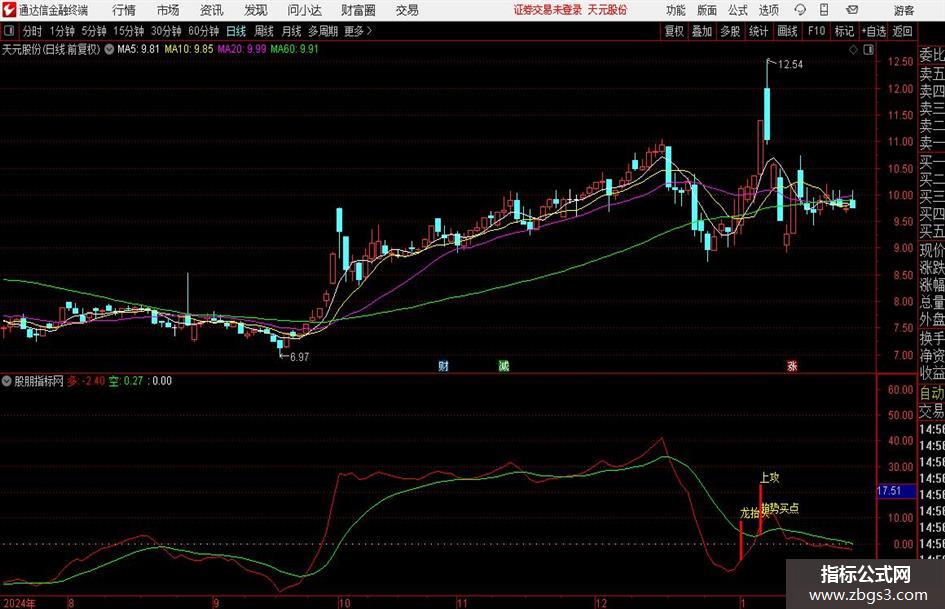Screen dimensions: 945x609
Task: Click the 减 marker on the chart
Action: [x=504, y=366]
